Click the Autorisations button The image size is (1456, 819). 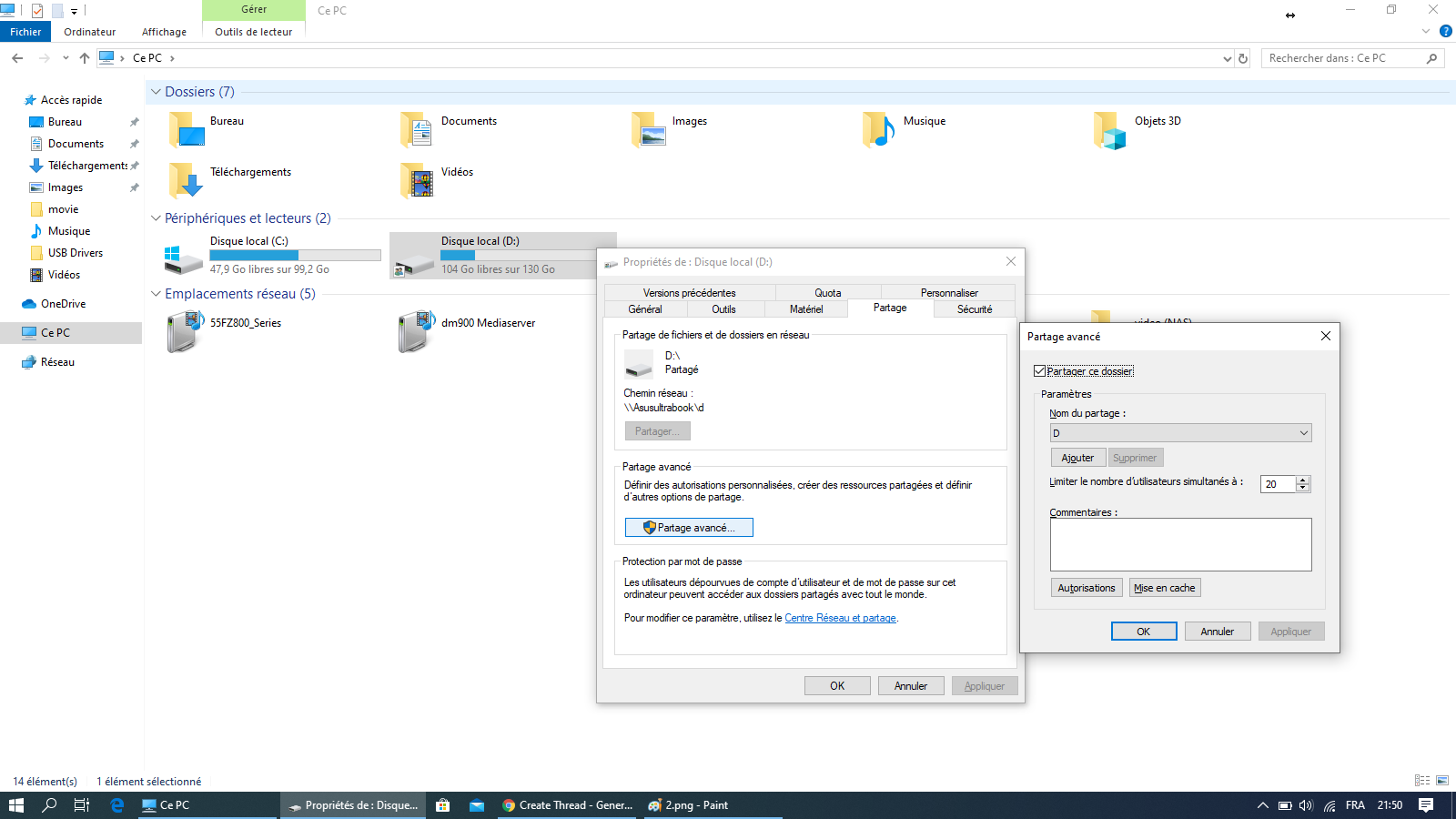(1086, 588)
